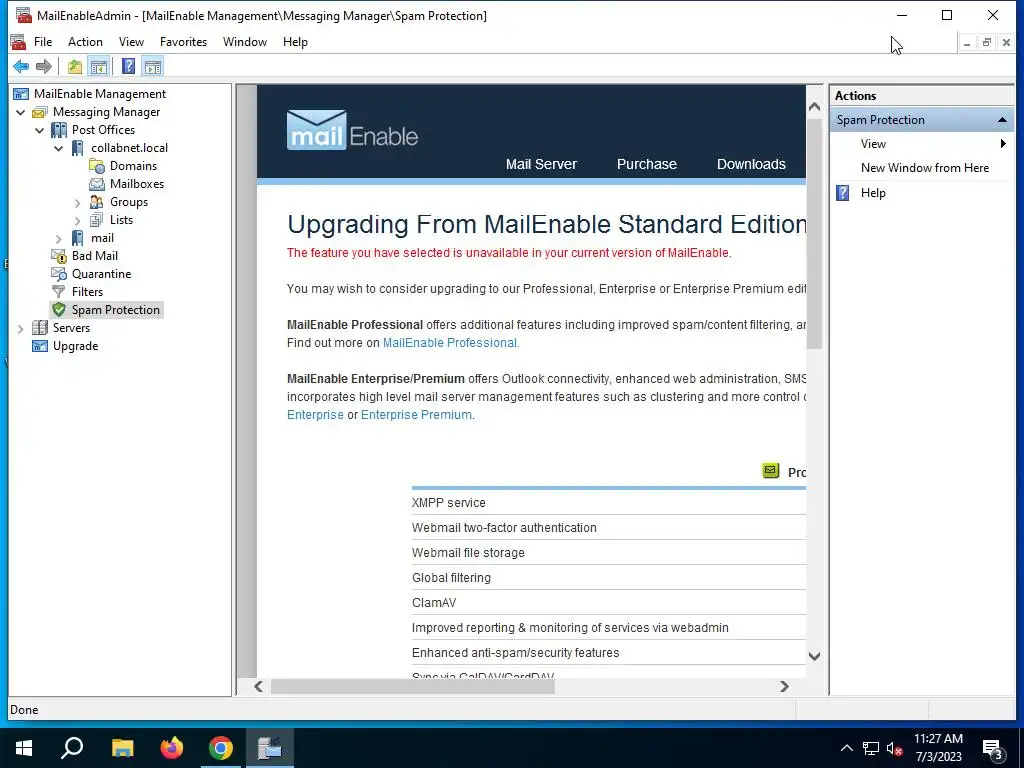Open the Favorites menu
This screenshot has height=768, width=1024.
(x=184, y=42)
